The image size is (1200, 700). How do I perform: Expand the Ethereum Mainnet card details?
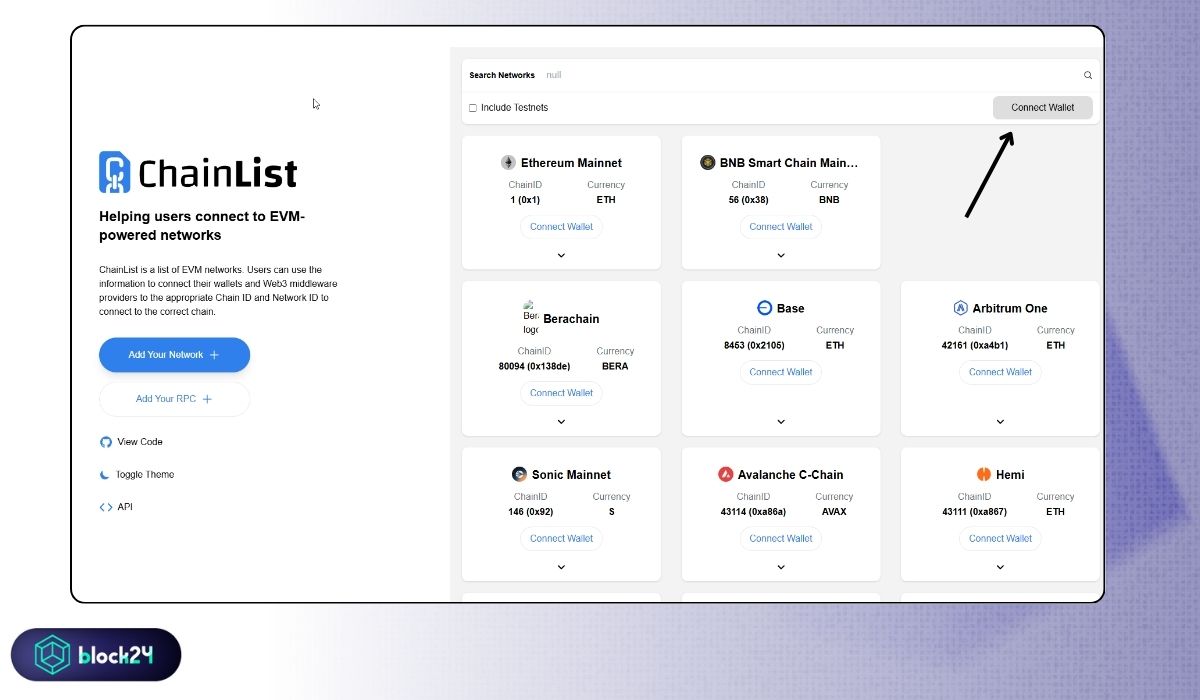(561, 255)
